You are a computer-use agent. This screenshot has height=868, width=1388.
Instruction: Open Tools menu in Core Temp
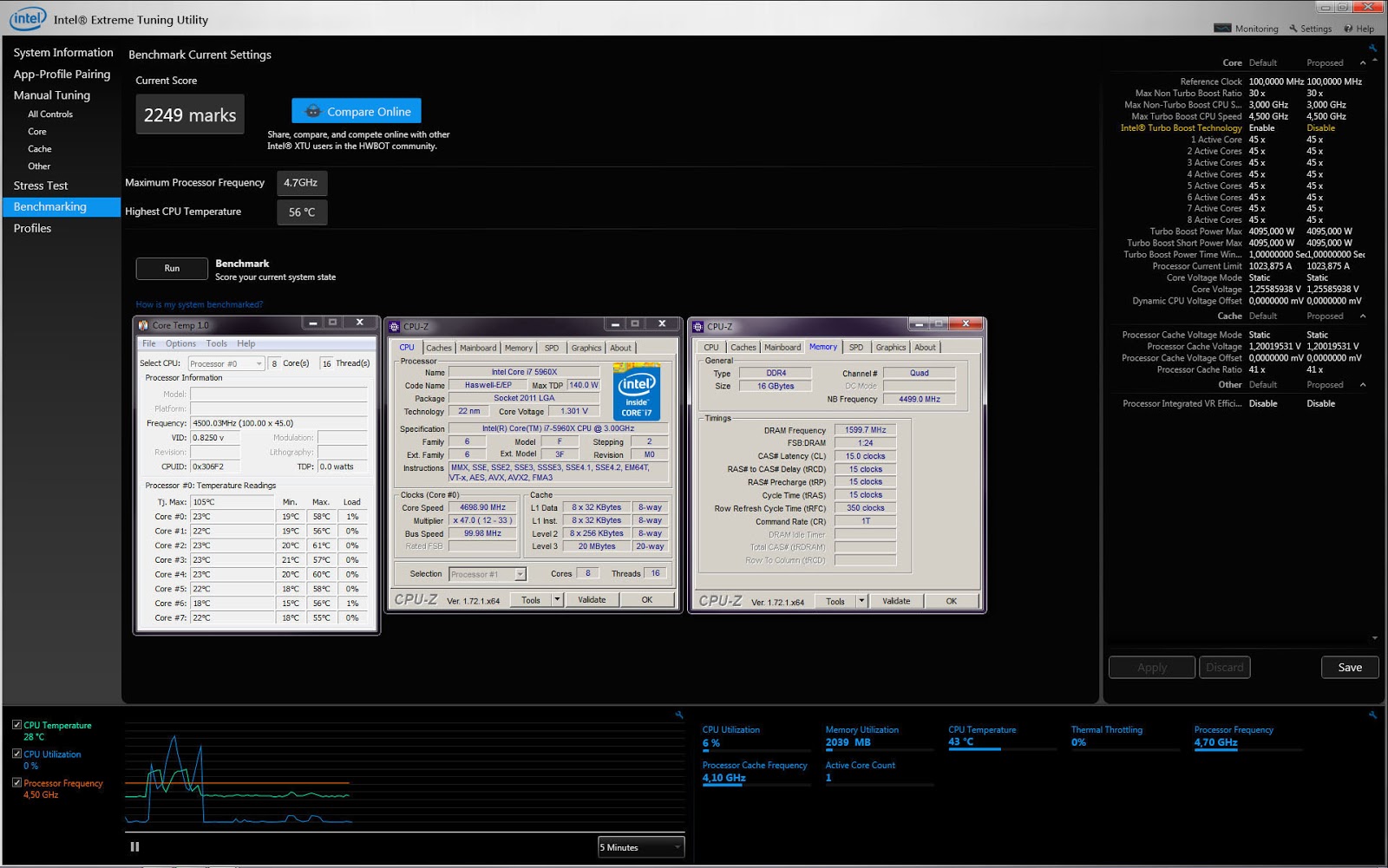tap(217, 343)
